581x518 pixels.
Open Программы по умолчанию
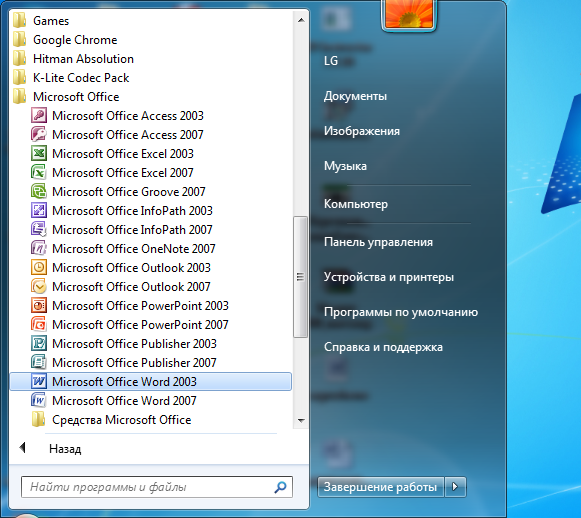coord(401,312)
